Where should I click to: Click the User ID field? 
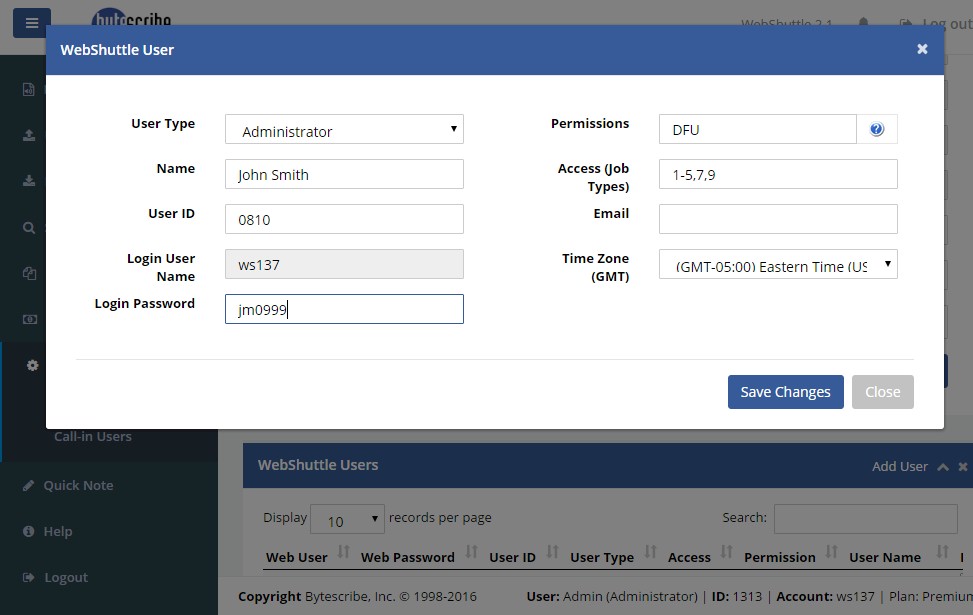344,219
